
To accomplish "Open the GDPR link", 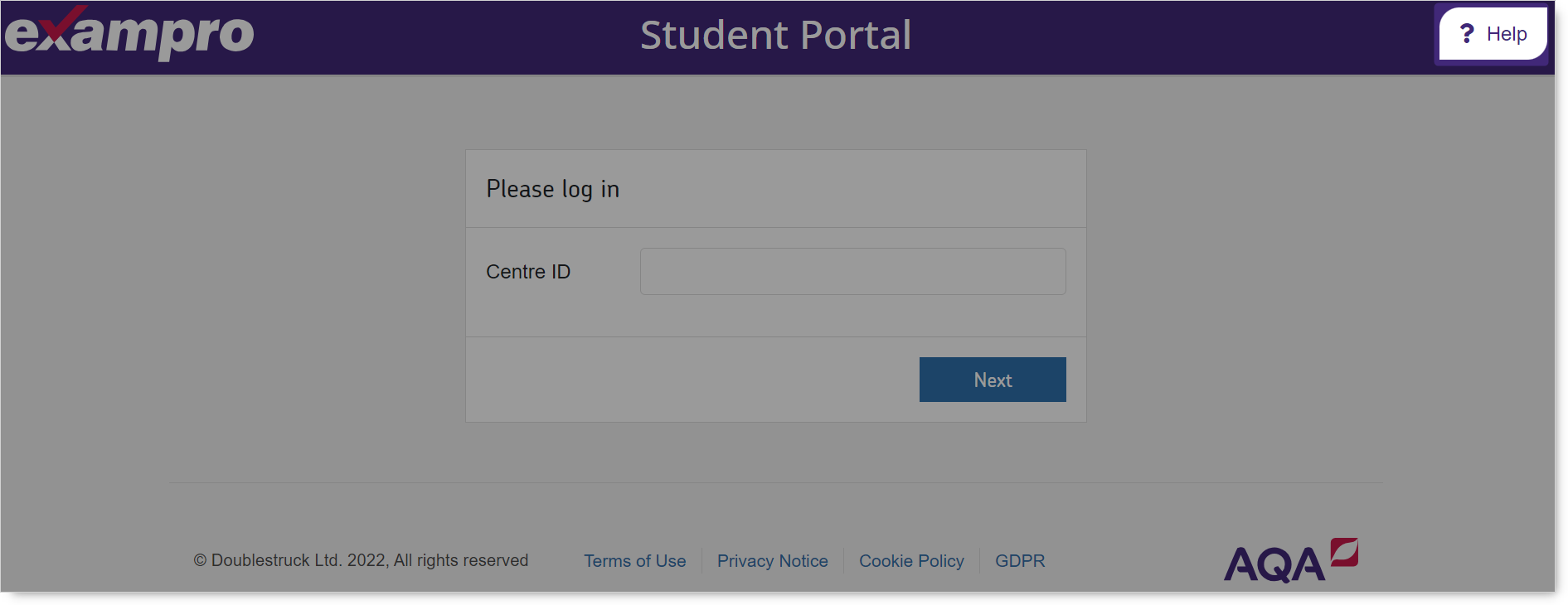I will click(x=1020, y=561).
